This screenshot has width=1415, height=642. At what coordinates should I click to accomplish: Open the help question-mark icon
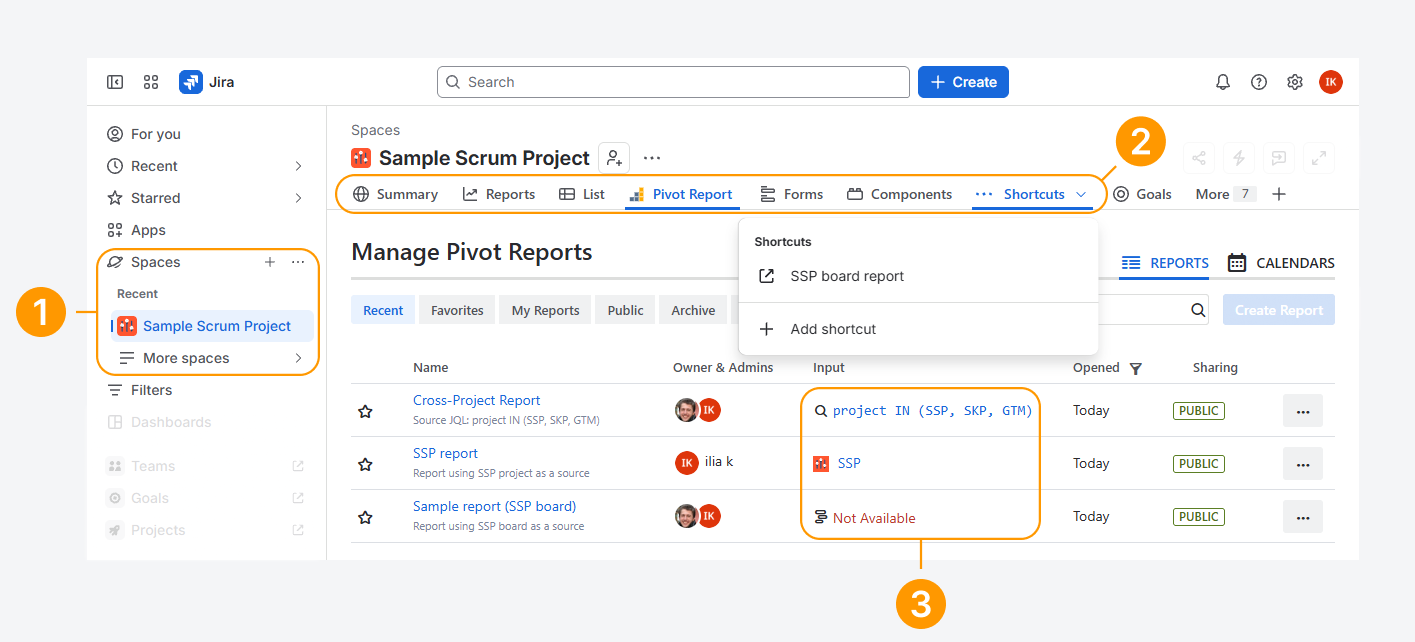[x=1259, y=82]
